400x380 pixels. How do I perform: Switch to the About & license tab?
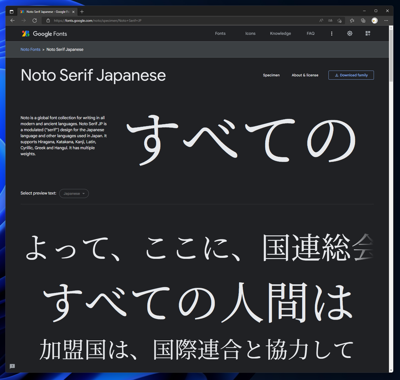[305, 75]
